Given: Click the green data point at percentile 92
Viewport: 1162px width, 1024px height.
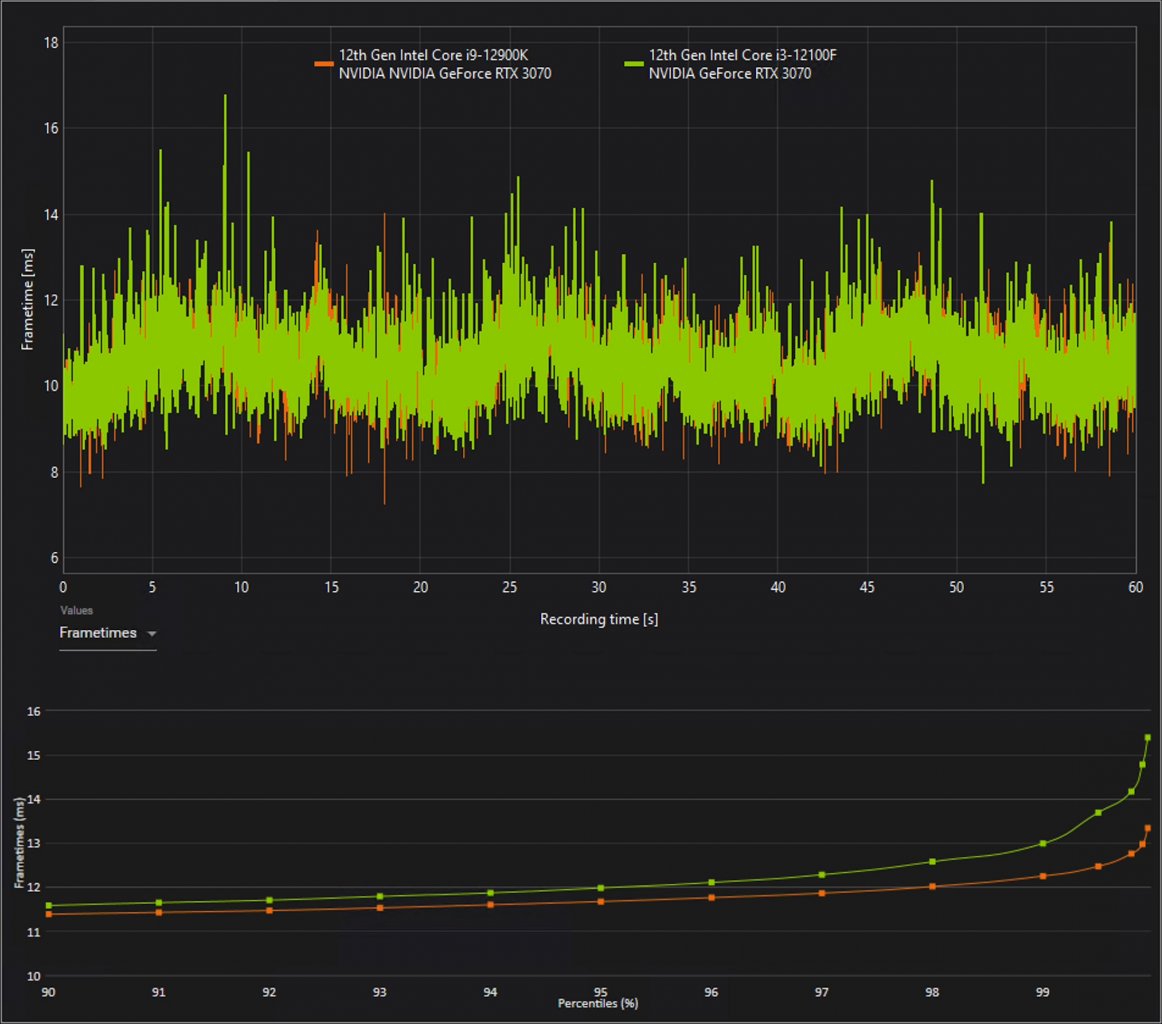Looking at the screenshot, I should coord(269,900).
